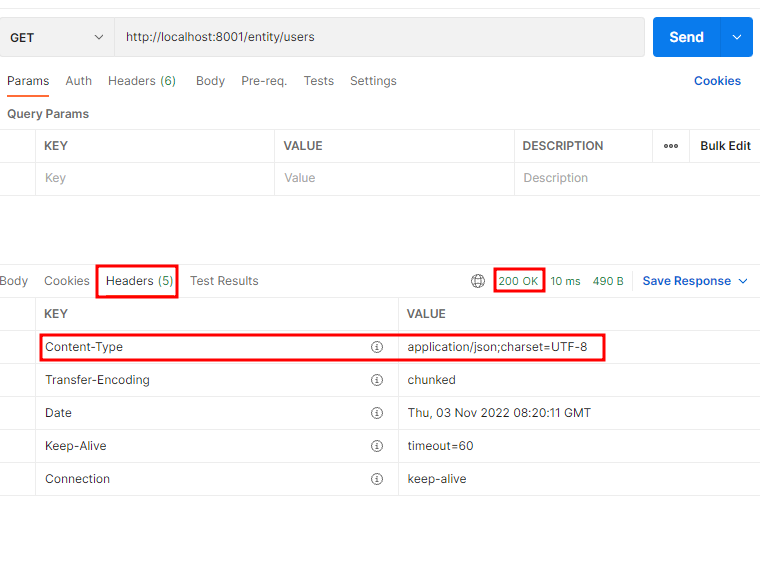Click the response VALUE column header
This screenshot has width=760, height=562.
coord(426,314)
